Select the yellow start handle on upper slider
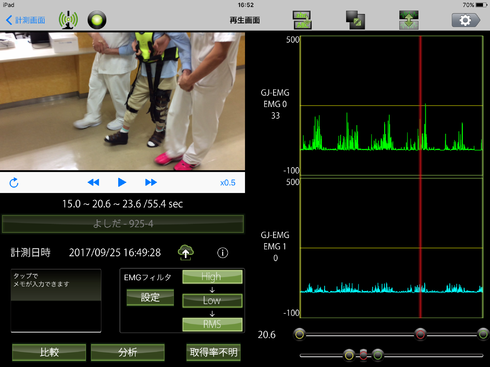This screenshot has height=367, width=490. tap(300, 334)
